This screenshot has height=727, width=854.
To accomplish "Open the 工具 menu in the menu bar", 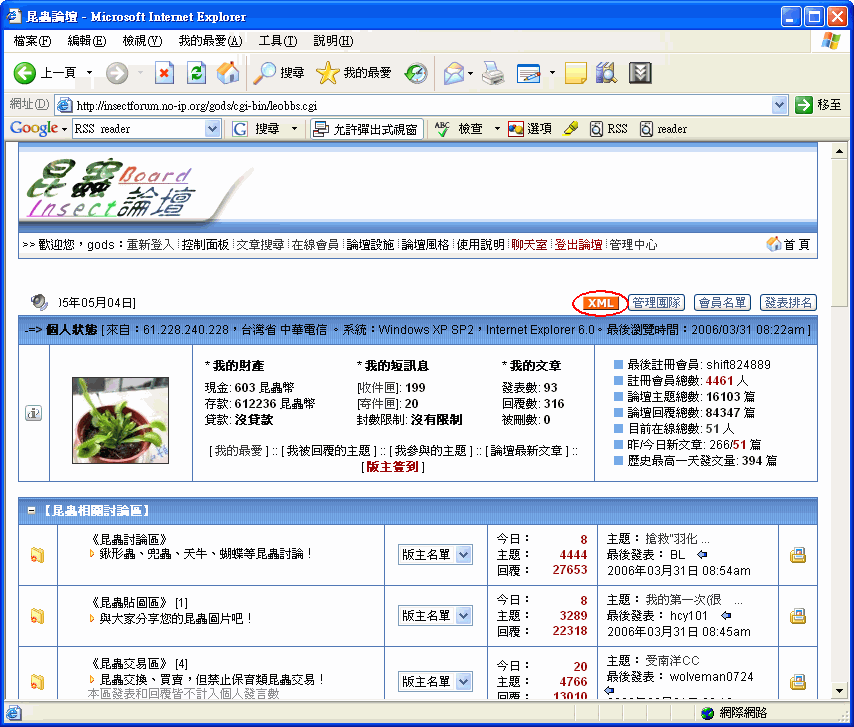I will [x=277, y=41].
